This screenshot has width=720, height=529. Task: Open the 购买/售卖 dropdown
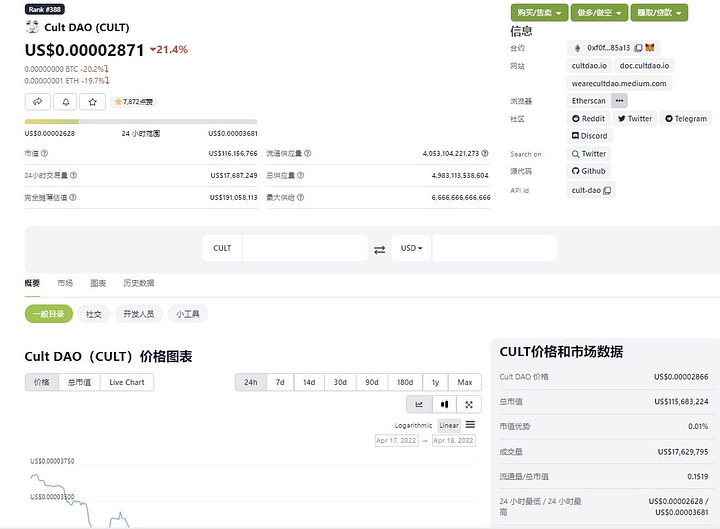[x=539, y=12]
